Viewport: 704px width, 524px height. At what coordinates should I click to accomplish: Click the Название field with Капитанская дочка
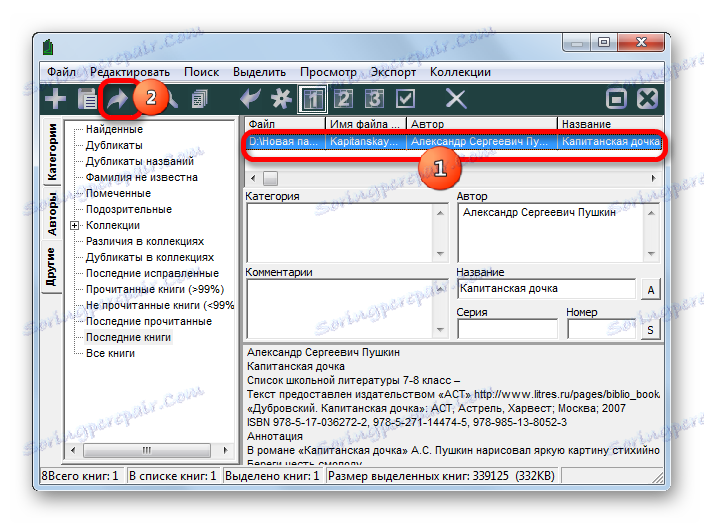[546, 289]
